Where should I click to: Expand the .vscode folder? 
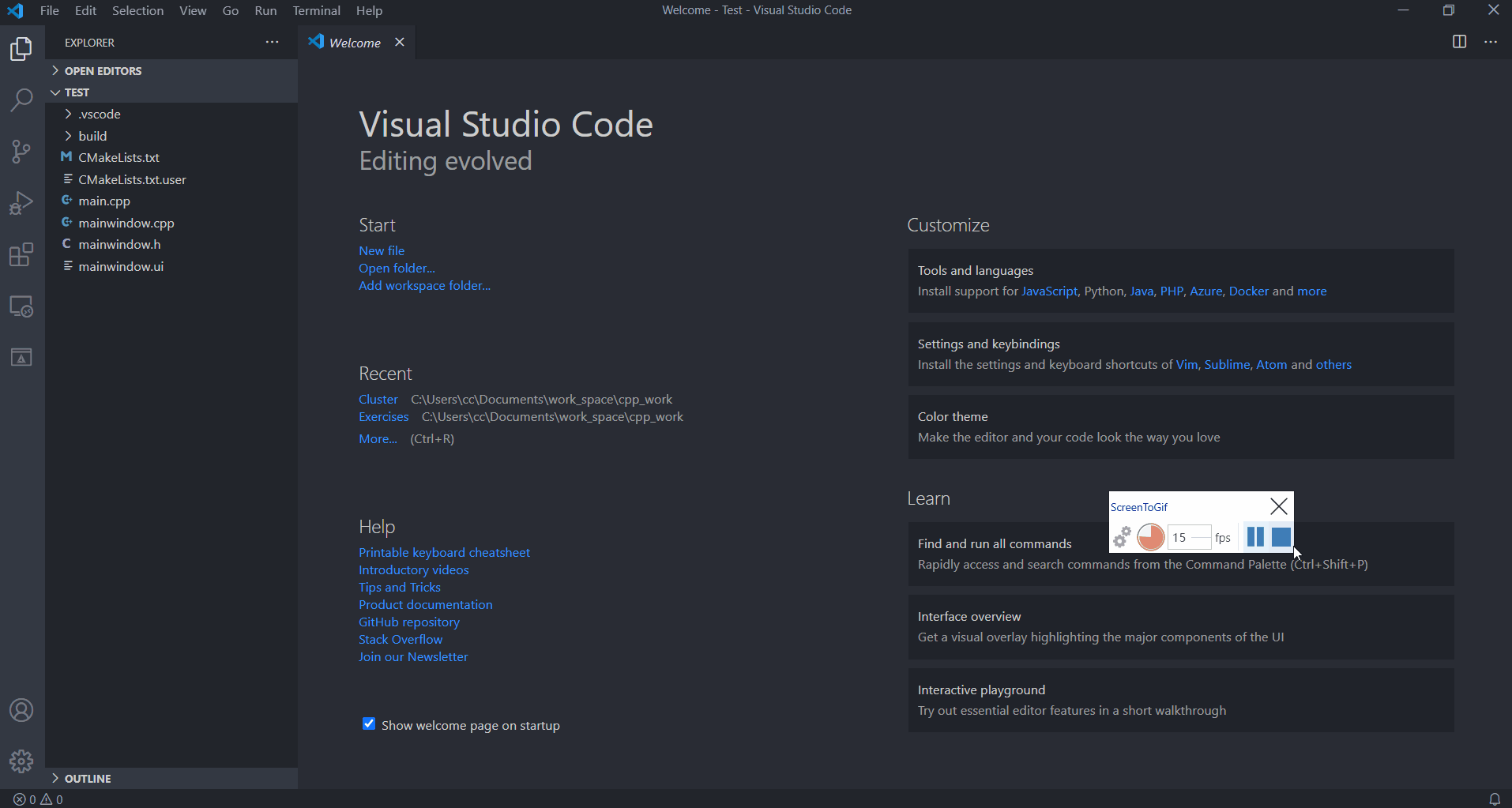coord(99,115)
